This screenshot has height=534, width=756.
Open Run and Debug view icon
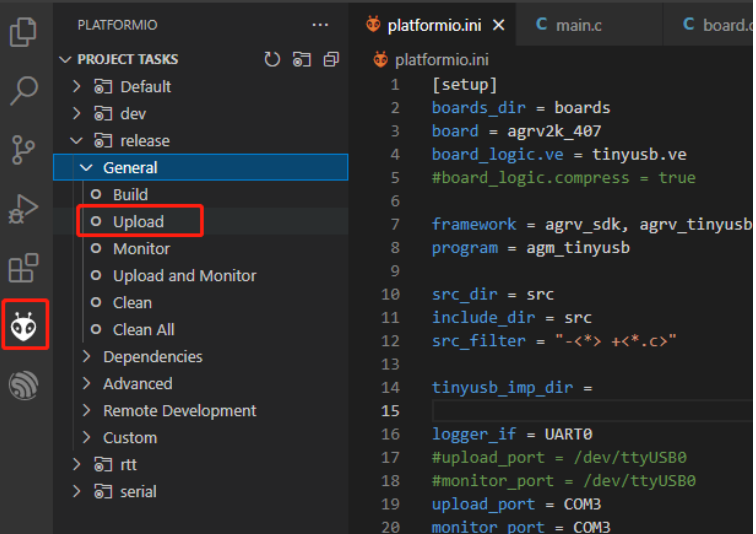pyautogui.click(x=23, y=209)
